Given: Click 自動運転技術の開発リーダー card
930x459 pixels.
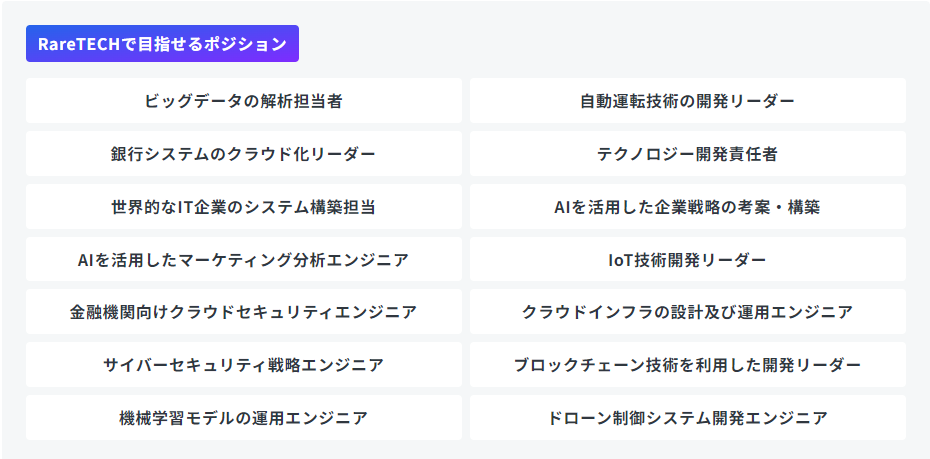Looking at the screenshot, I should coord(687,101).
